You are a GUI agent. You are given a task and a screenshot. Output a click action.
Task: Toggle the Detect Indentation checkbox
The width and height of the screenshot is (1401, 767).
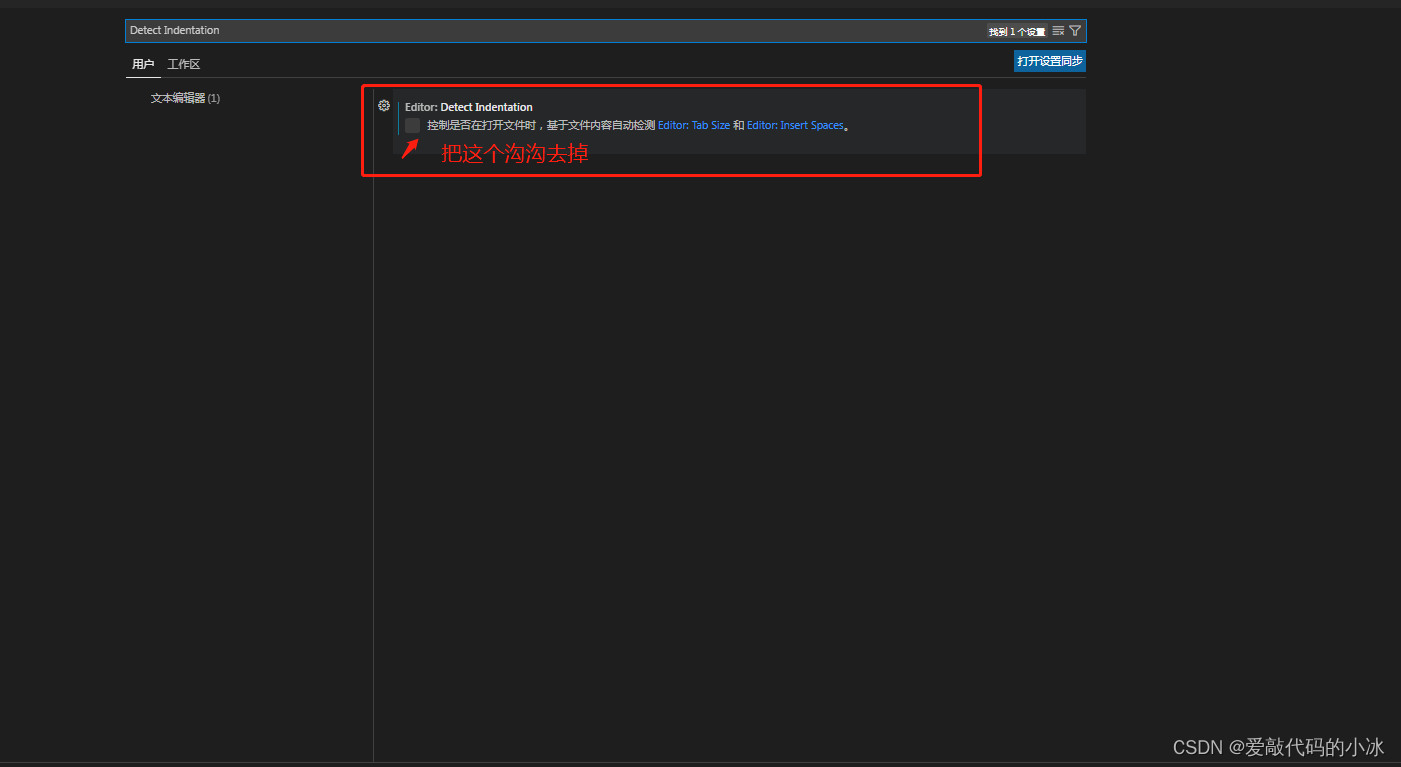click(412, 125)
